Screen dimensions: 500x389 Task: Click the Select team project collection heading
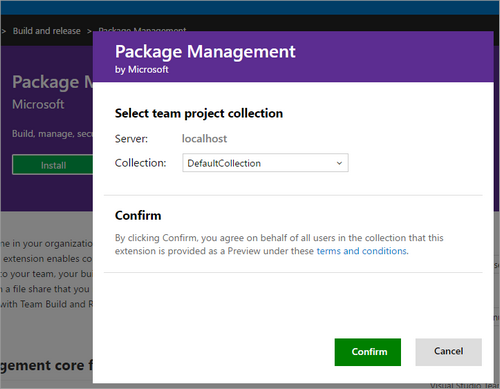click(x=199, y=113)
